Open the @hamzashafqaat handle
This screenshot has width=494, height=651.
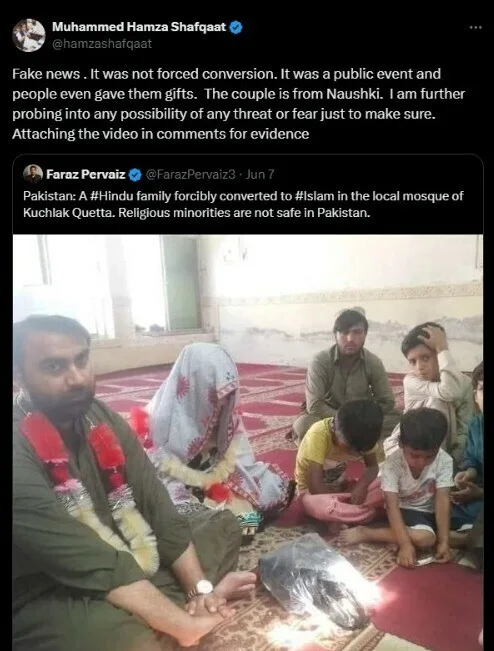(x=102, y=44)
